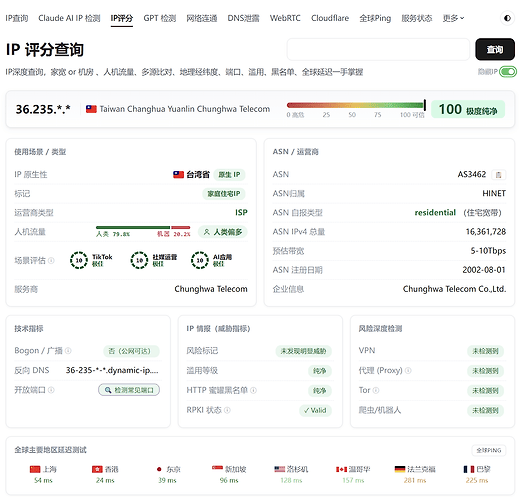
Task: Open the Cloudflare tab
Action: [330, 18]
